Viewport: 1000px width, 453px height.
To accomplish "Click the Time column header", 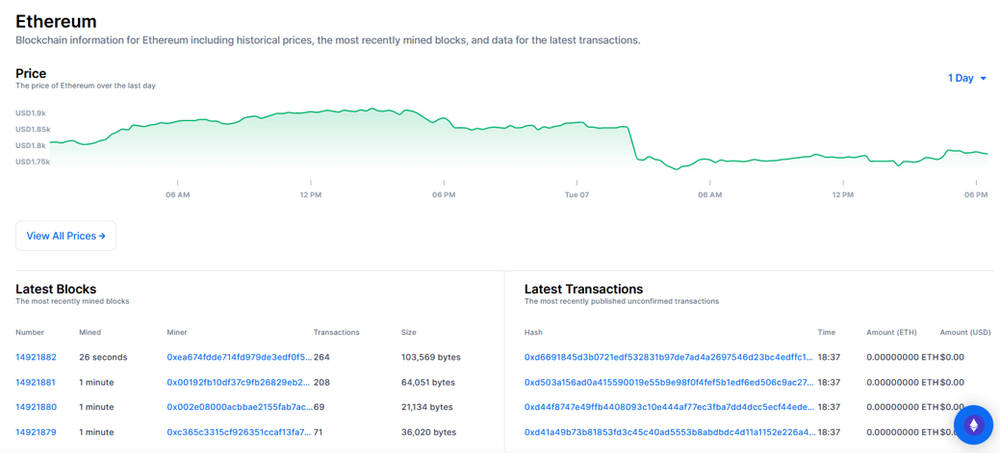I will tap(827, 332).
